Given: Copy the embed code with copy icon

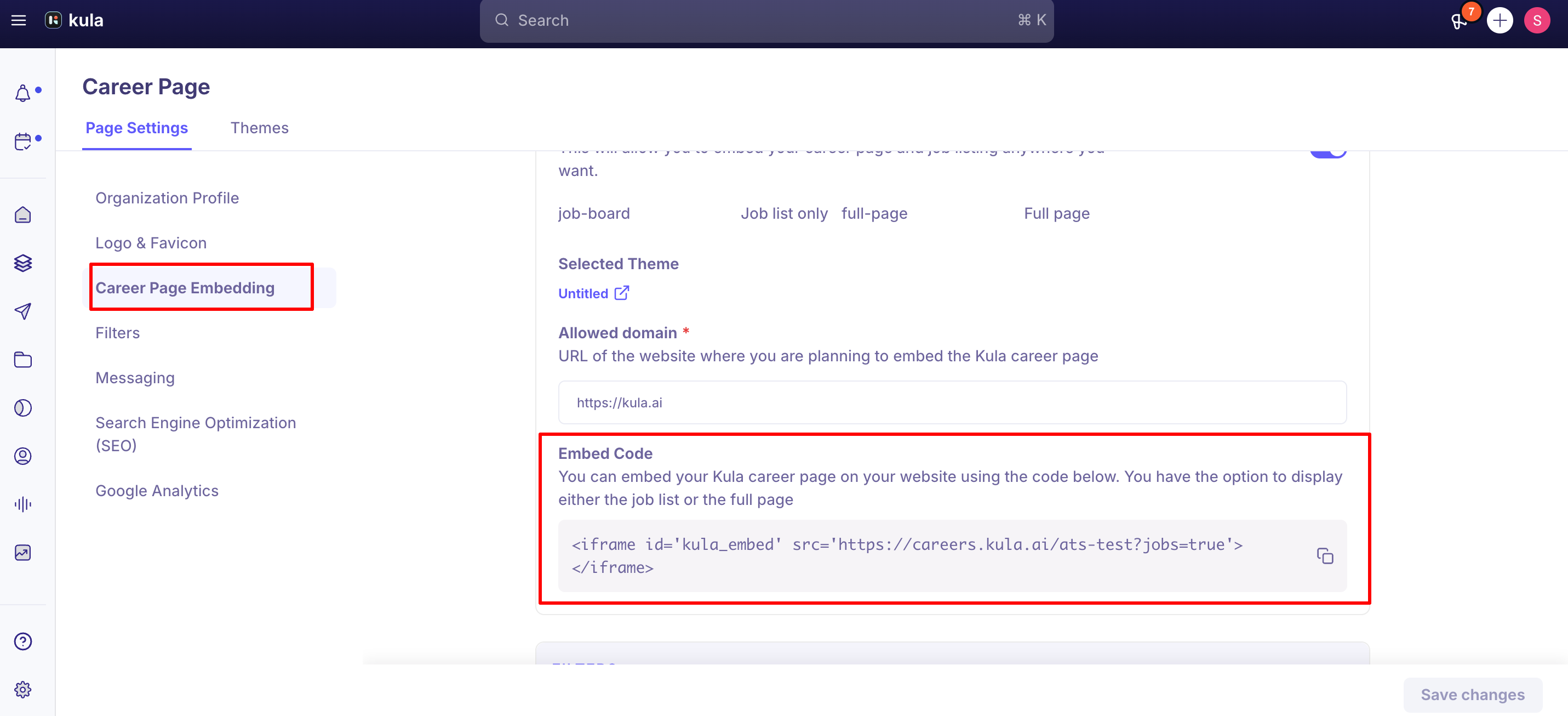Looking at the screenshot, I should tap(1325, 556).
